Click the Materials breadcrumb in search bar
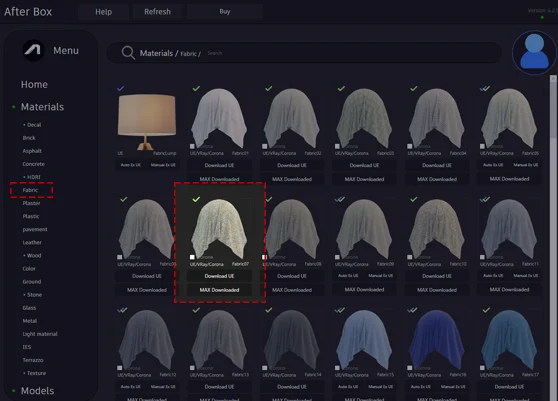The image size is (558, 401). tap(156, 53)
